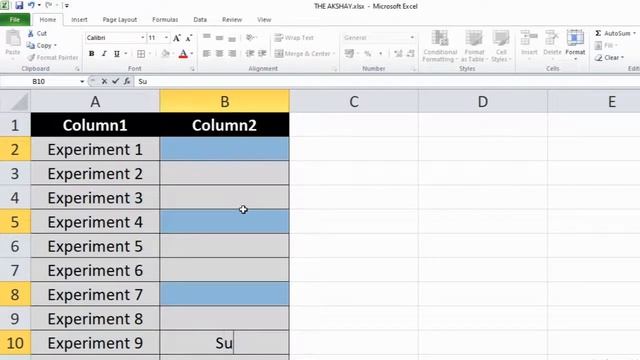Select all cells with the corner button

point(15,102)
